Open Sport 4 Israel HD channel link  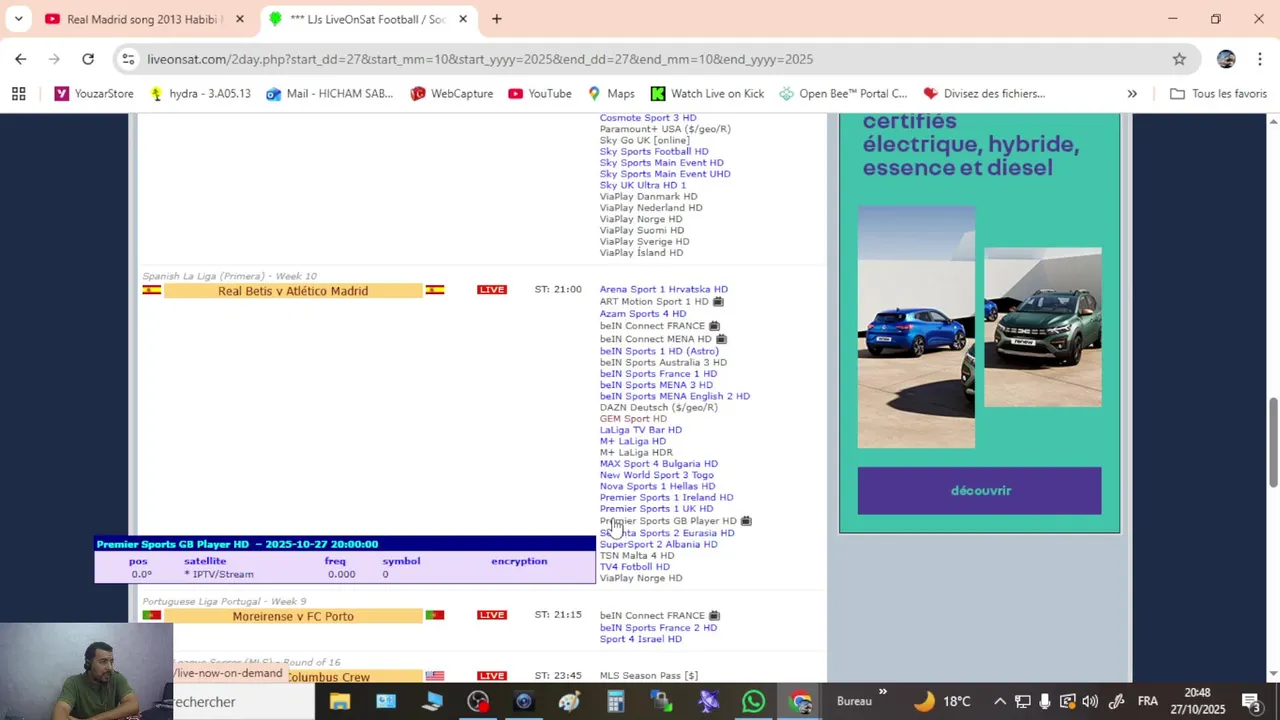coord(640,639)
